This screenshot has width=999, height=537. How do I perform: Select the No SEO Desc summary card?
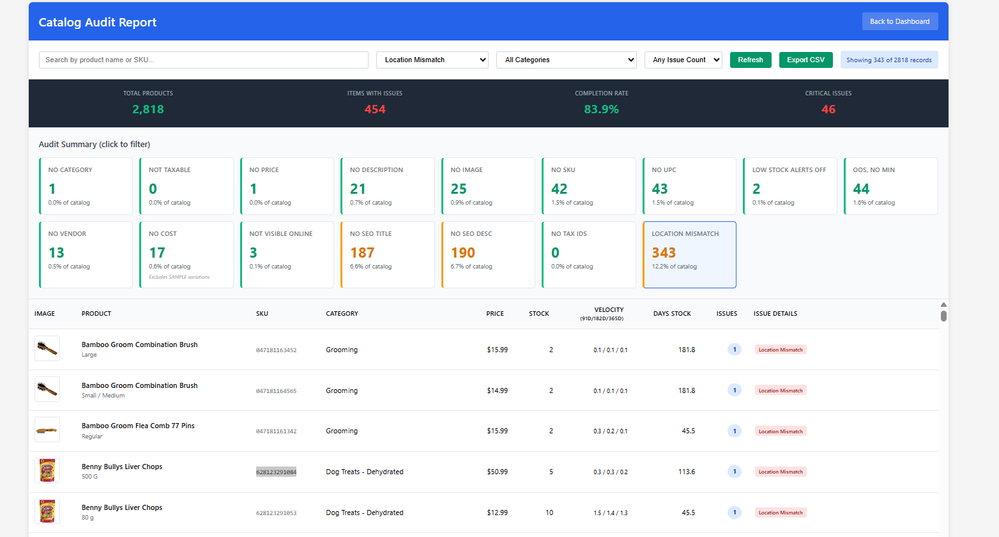488,254
